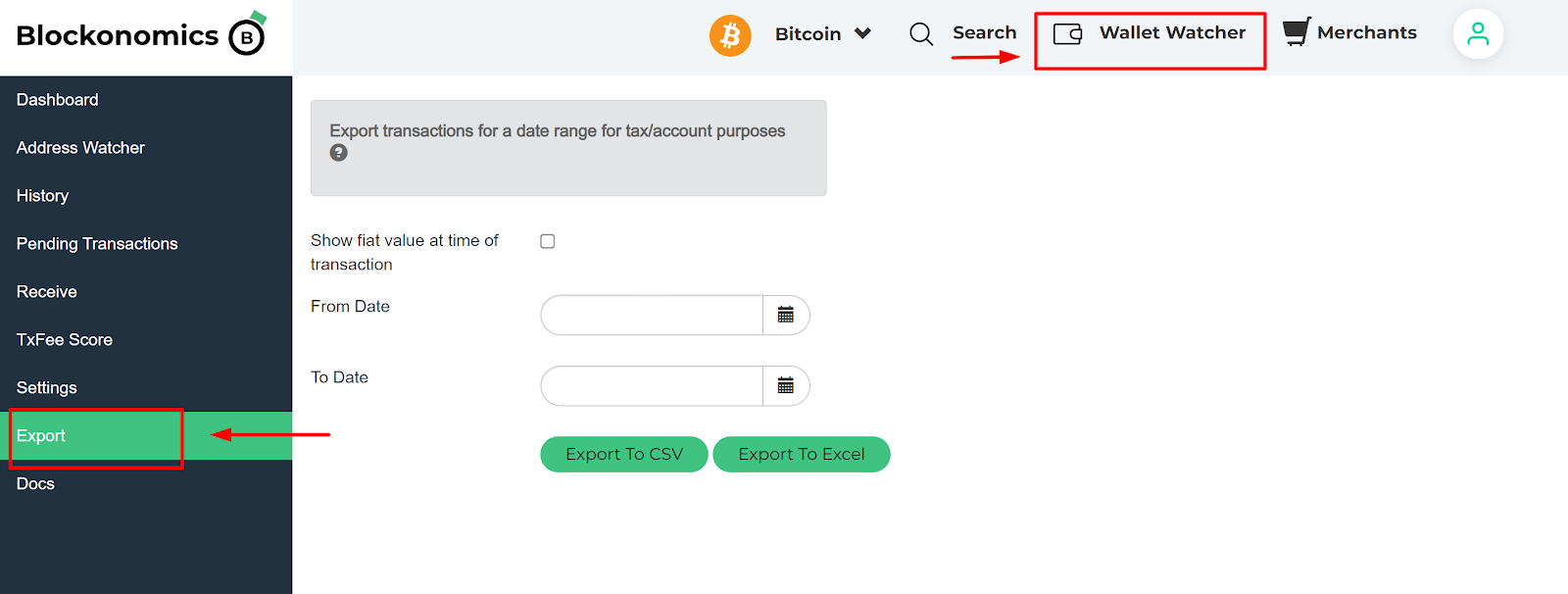The height and width of the screenshot is (594, 1568).
Task: Click the Blockonomics logo icon
Action: pos(247,35)
